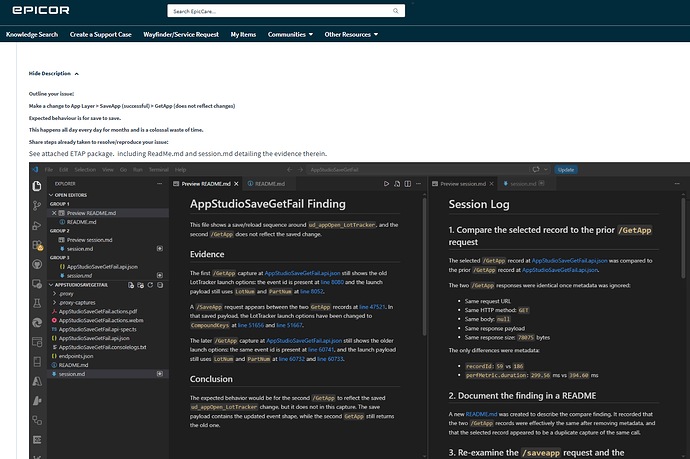Open the README editor group's More Actions ellipsis
The height and width of the screenshot is (459, 690).
pos(418,184)
